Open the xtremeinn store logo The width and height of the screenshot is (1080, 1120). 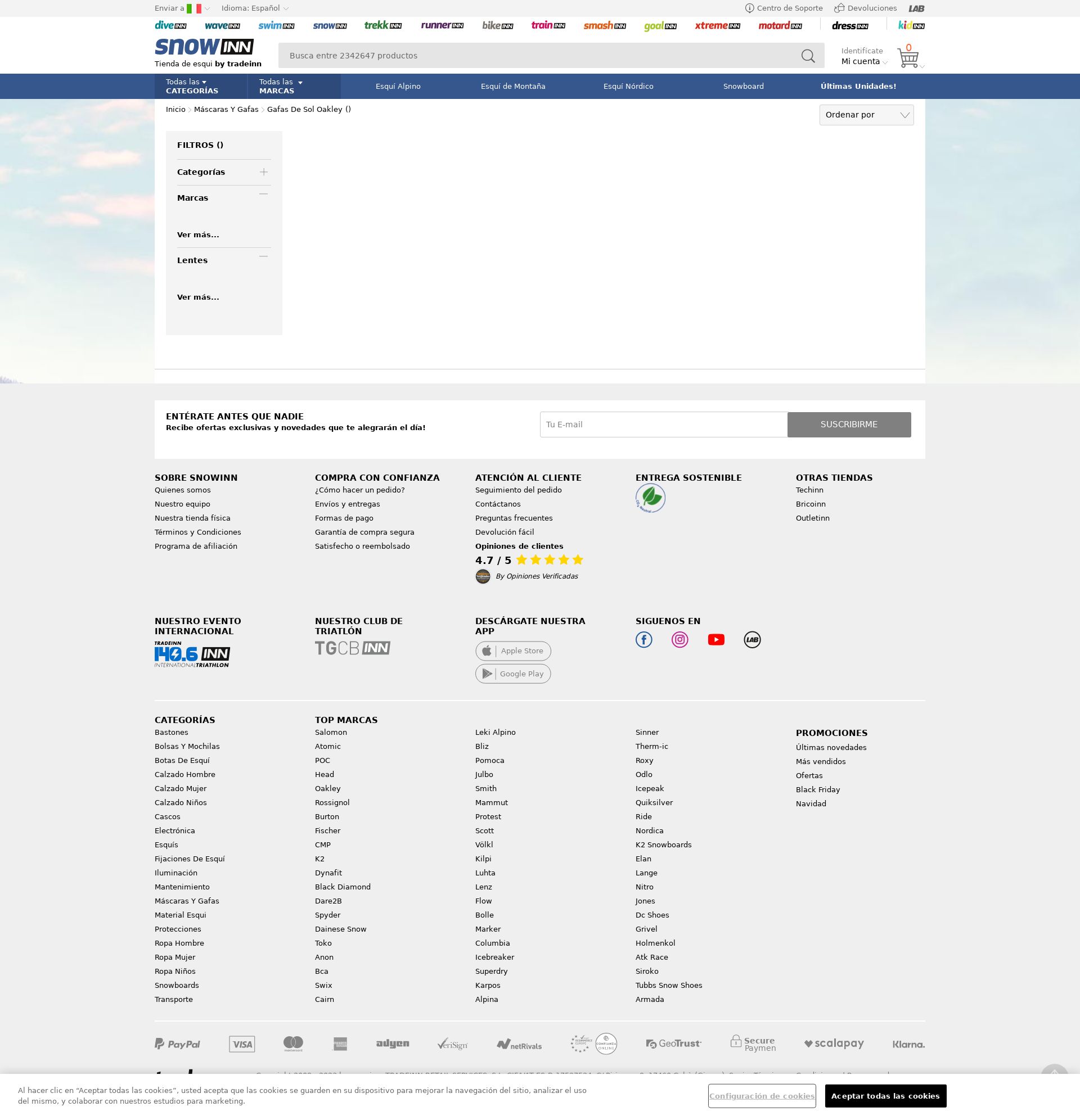pyautogui.click(x=718, y=25)
